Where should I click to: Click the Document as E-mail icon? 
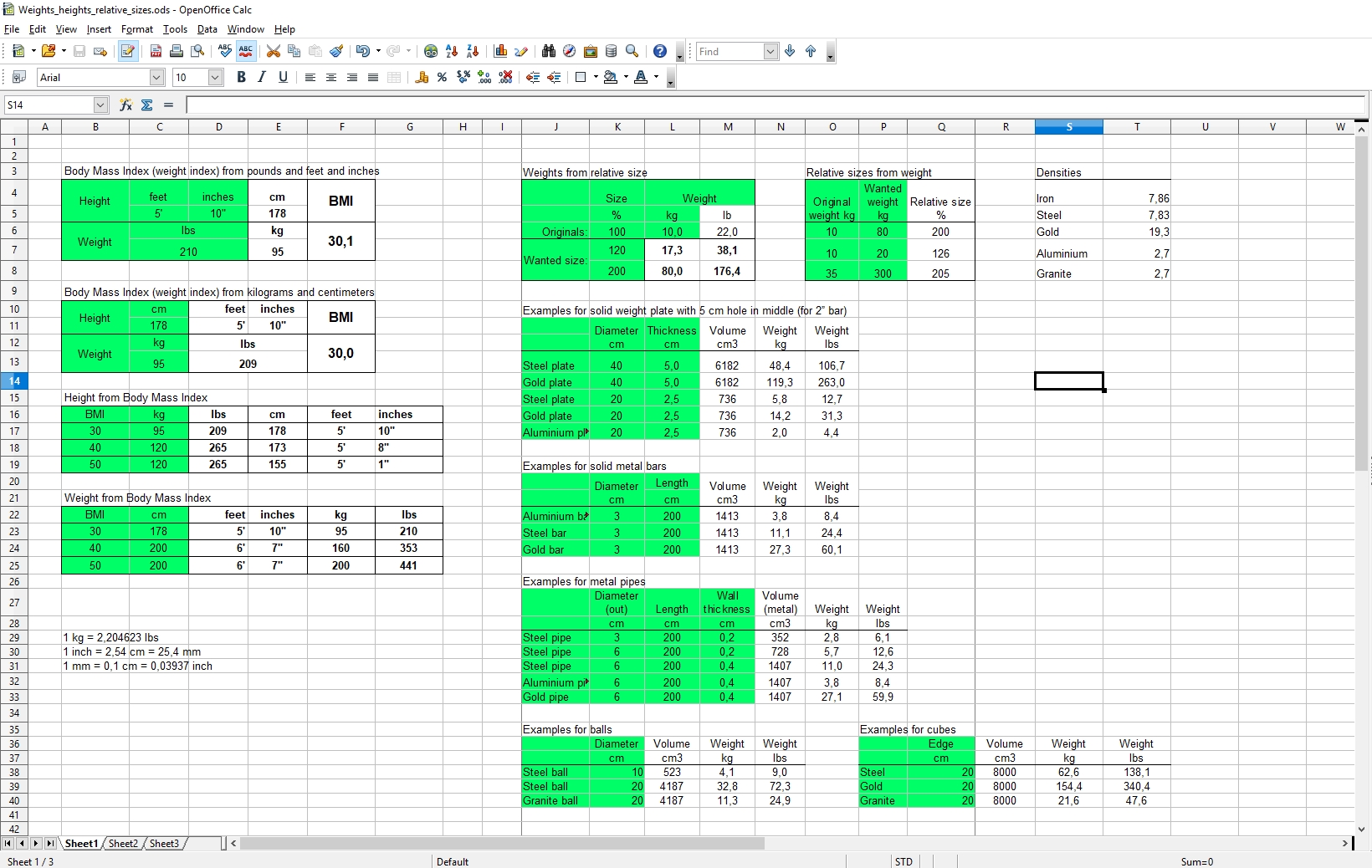tap(100, 51)
